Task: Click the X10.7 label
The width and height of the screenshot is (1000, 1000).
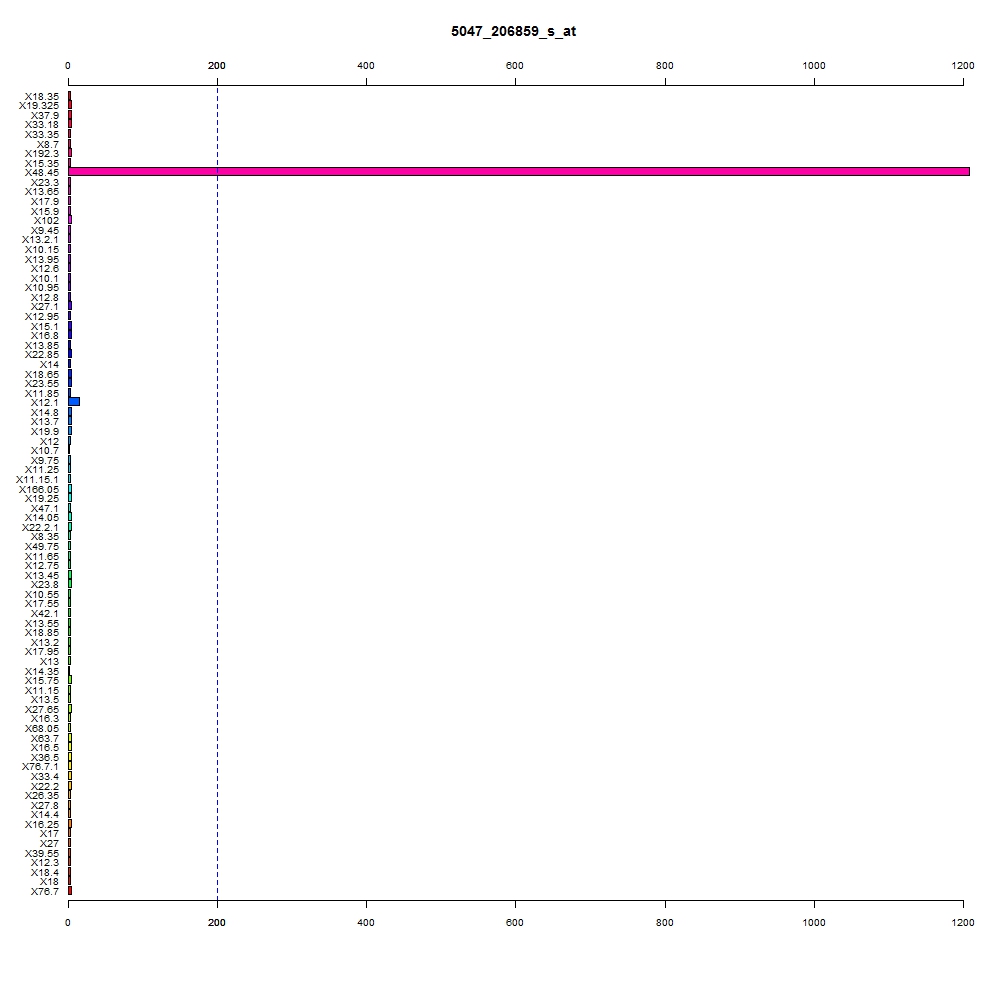Action: [x=45, y=451]
